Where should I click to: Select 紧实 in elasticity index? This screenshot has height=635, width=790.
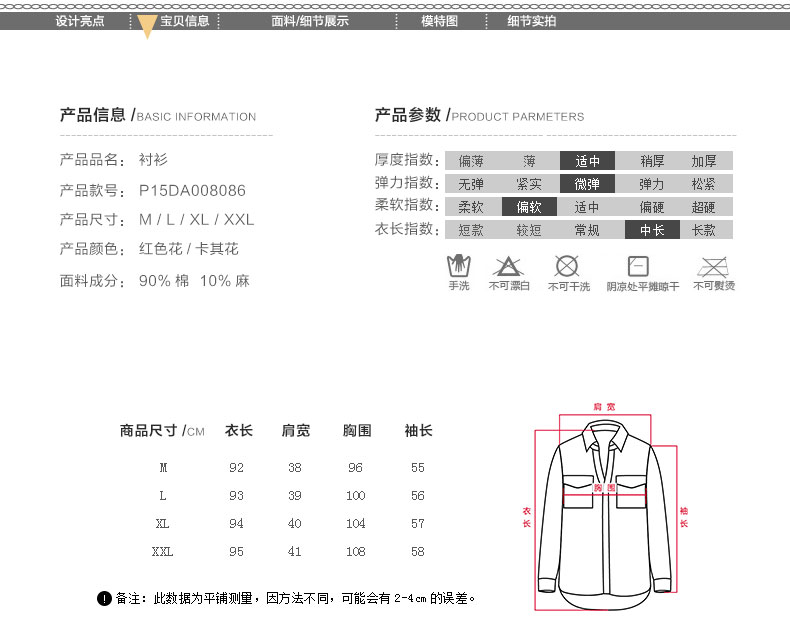pos(529,184)
